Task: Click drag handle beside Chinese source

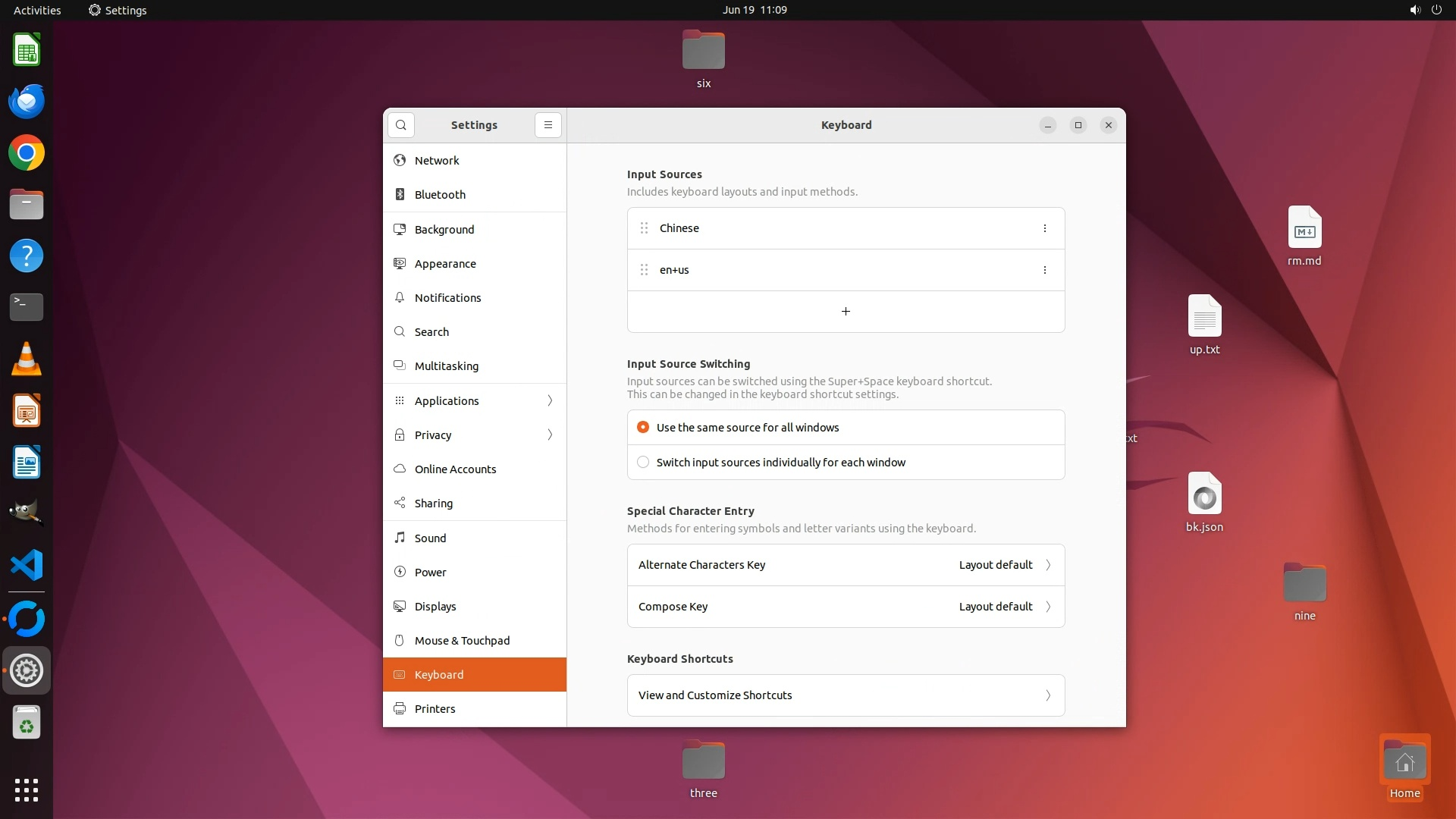Action: (x=644, y=228)
